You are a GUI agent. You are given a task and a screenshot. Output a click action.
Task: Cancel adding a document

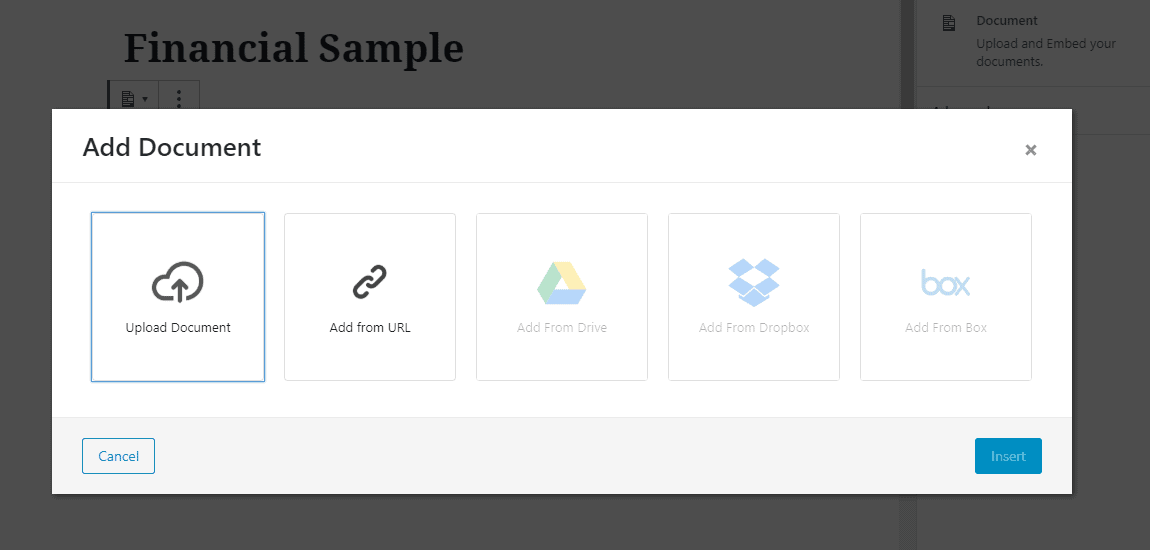[x=118, y=456]
